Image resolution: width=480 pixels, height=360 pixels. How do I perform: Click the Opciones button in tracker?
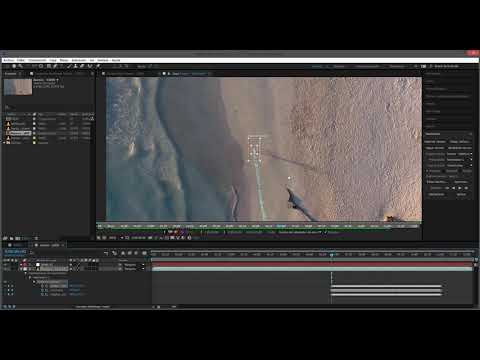pyautogui.click(x=461, y=182)
